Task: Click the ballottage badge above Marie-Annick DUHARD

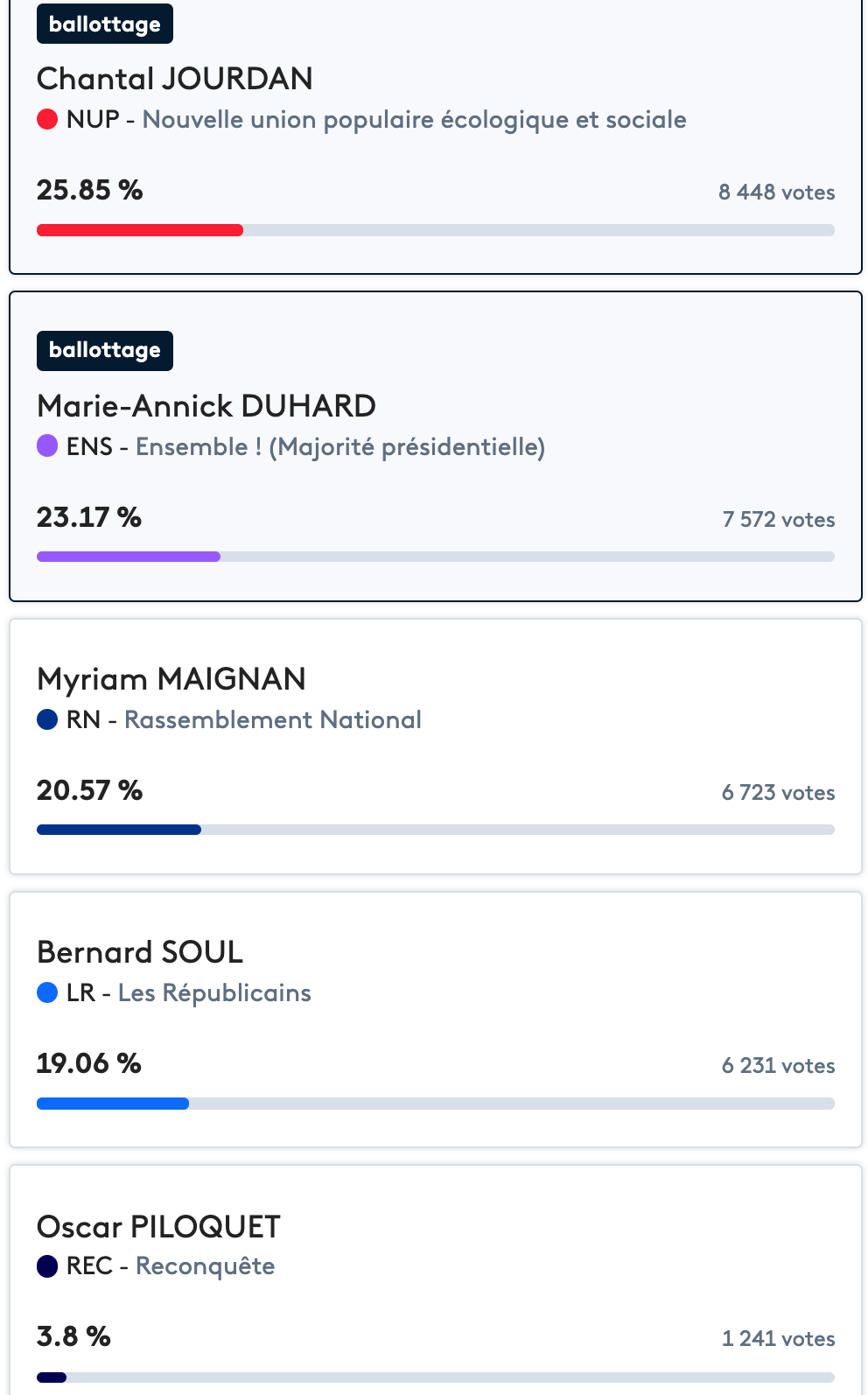Action: click(x=105, y=350)
